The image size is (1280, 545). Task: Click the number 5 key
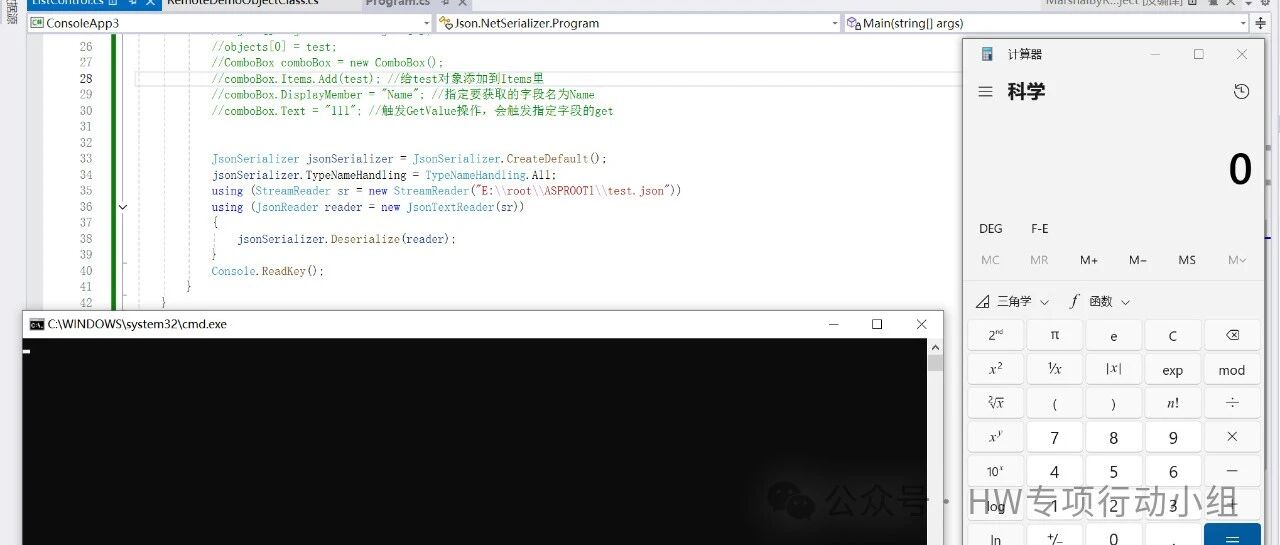(x=1113, y=471)
